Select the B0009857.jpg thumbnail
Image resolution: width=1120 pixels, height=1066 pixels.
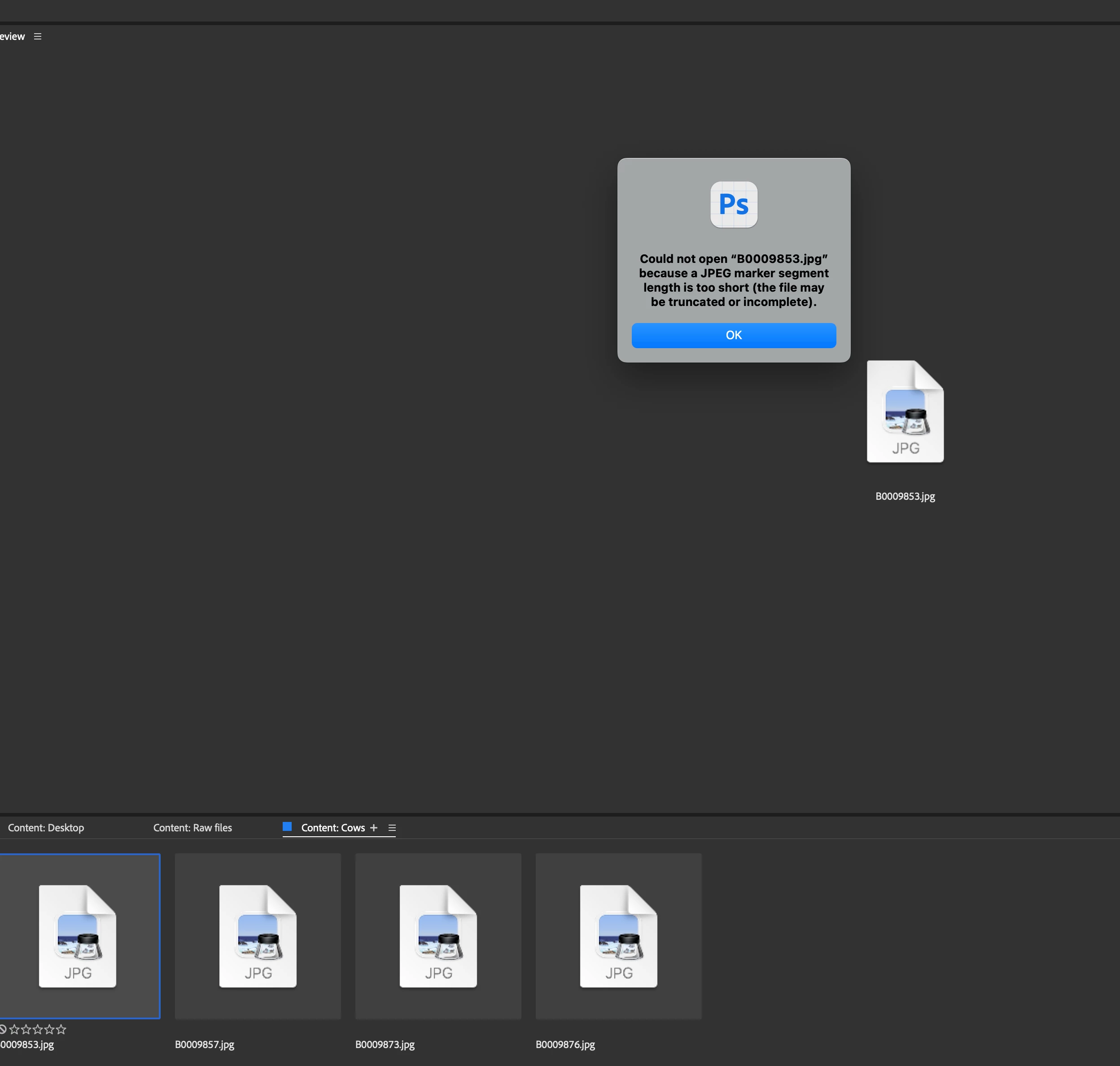pos(258,936)
